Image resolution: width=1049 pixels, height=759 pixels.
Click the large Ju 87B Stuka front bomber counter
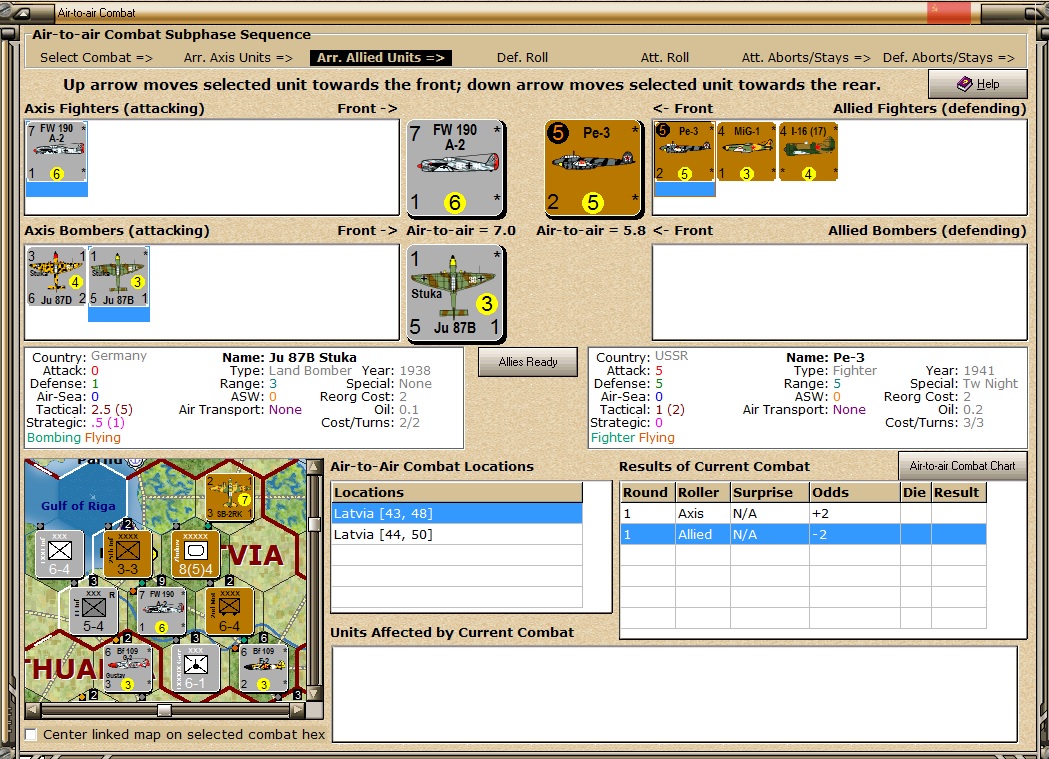(456, 293)
